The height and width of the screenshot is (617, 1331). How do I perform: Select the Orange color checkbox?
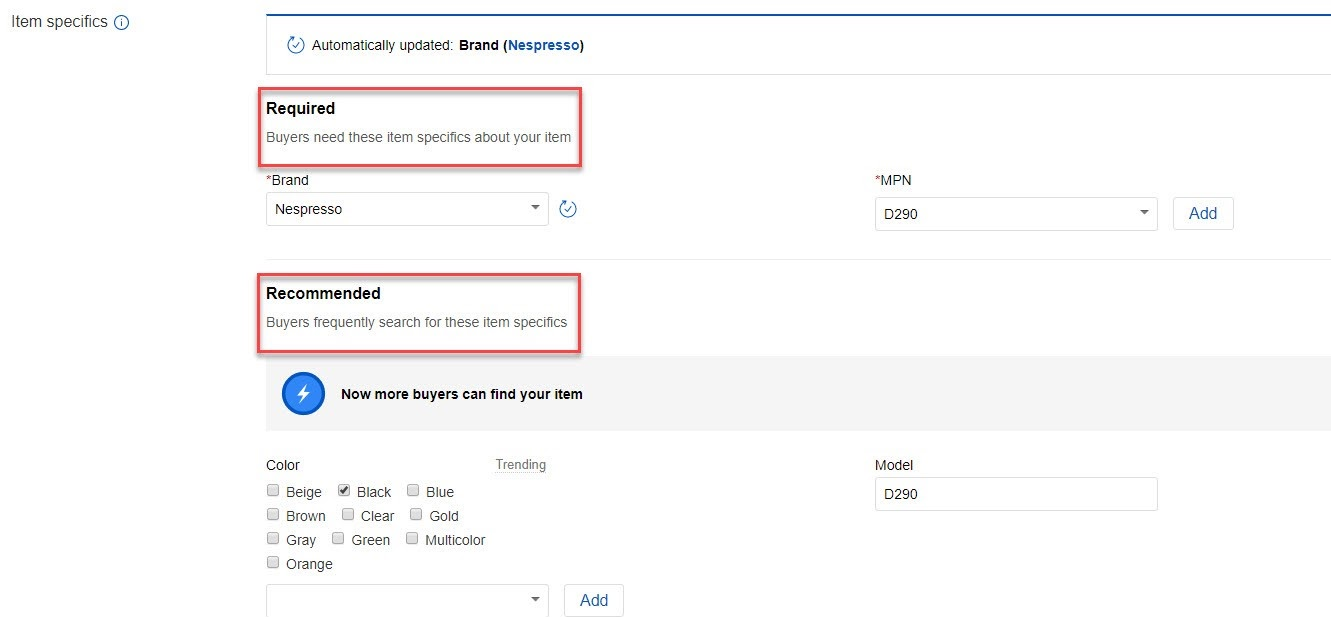click(273, 563)
